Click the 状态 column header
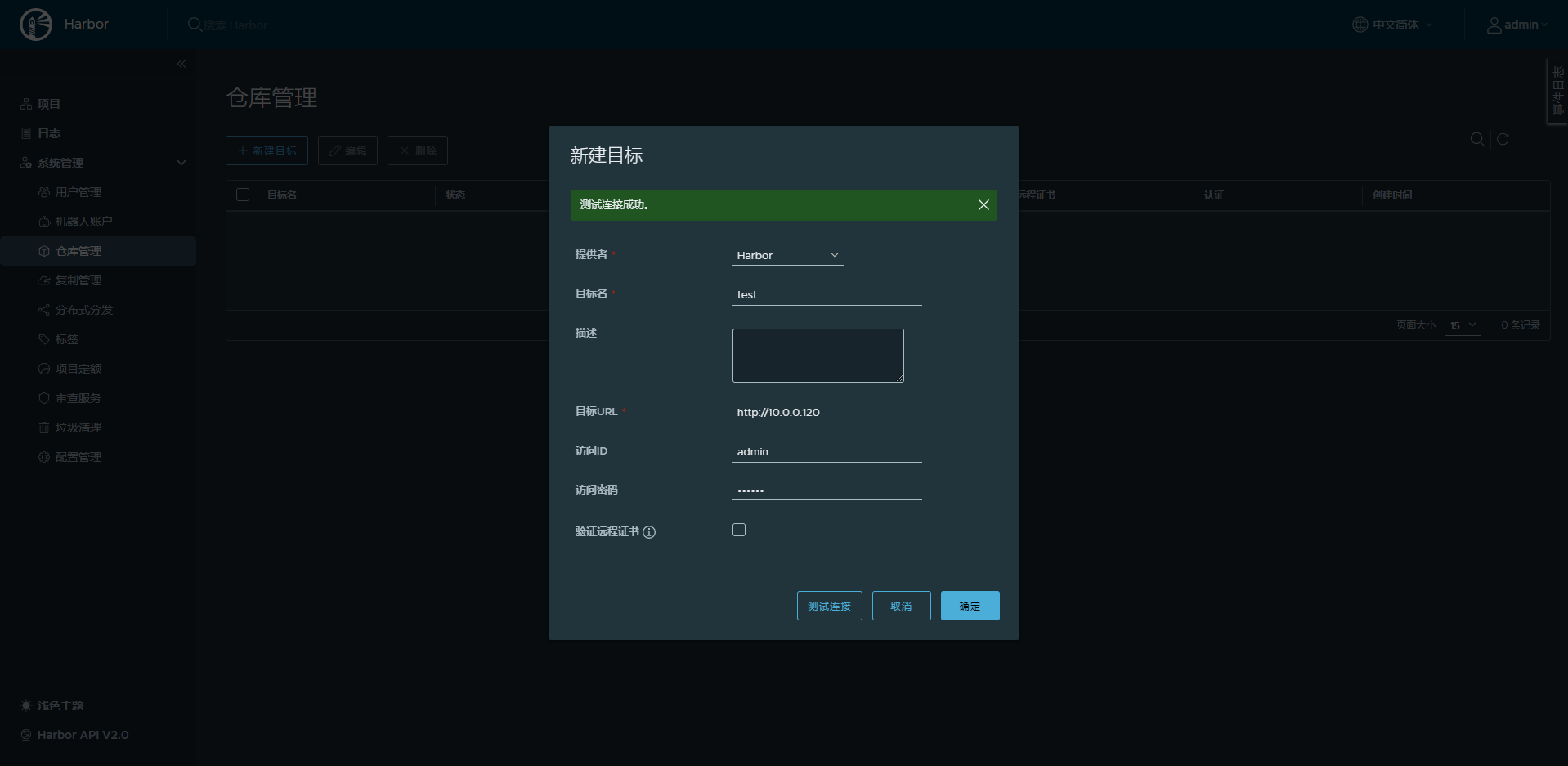 pos(455,195)
